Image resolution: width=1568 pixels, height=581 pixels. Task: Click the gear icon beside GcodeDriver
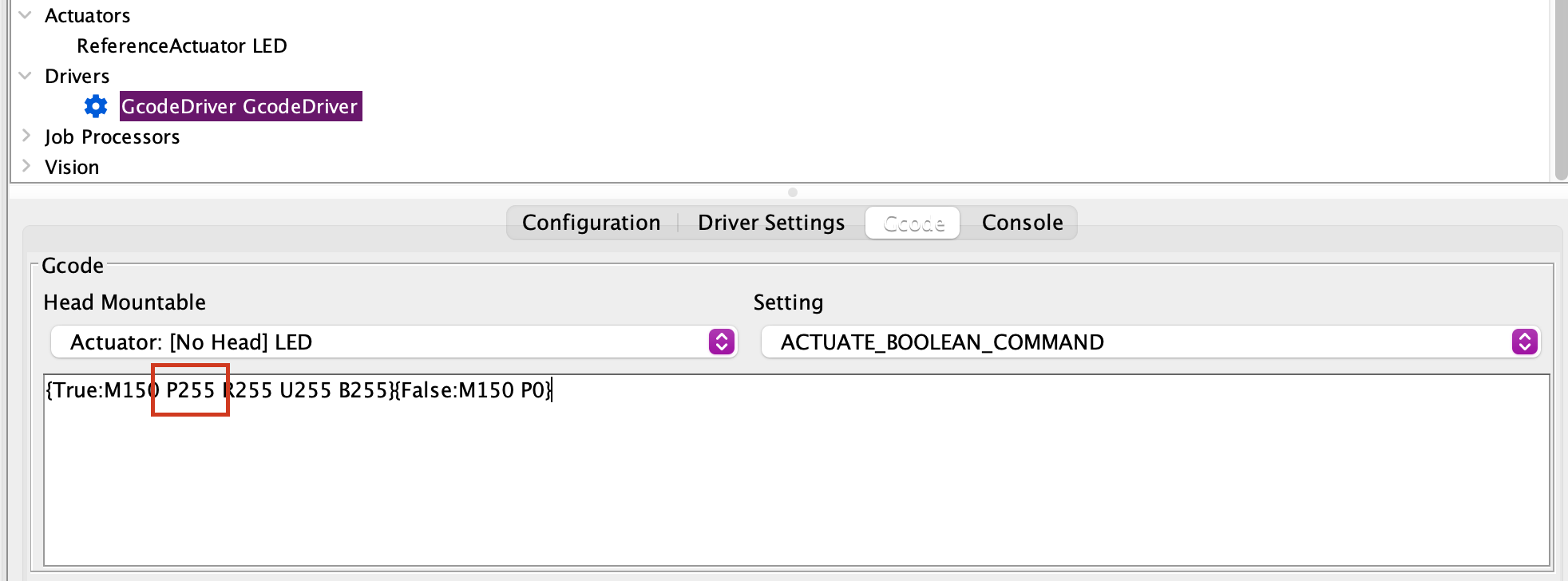[96, 106]
